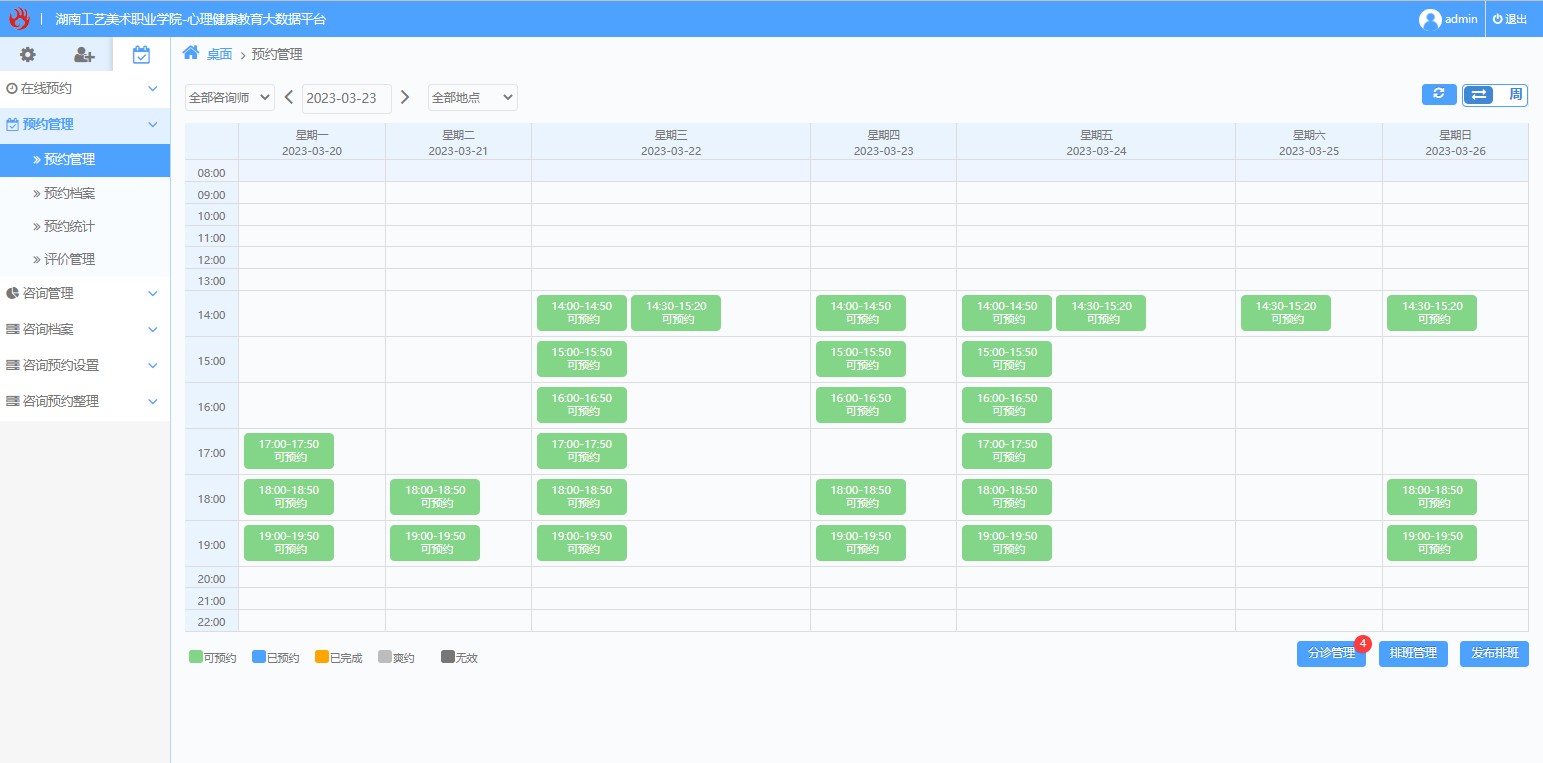
Task: Advance to next week with right arrow
Action: (x=405, y=97)
